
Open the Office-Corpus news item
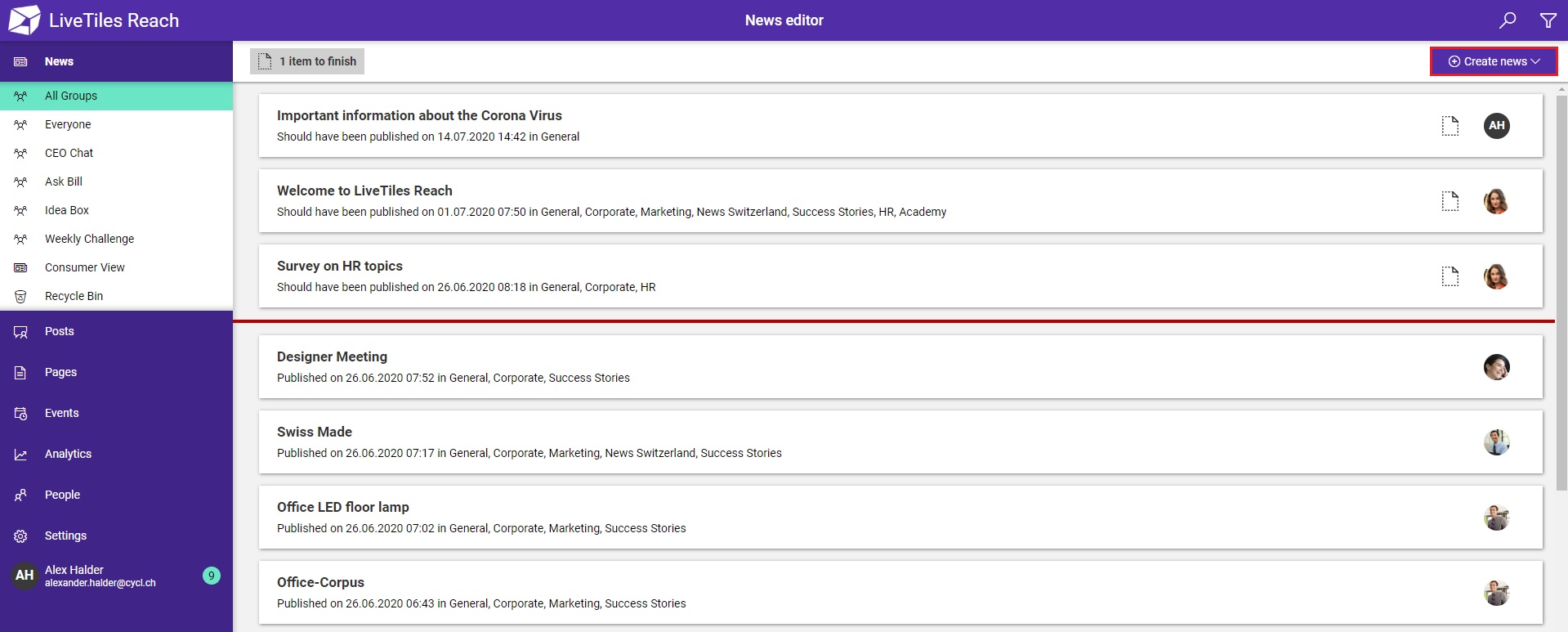tap(900, 593)
